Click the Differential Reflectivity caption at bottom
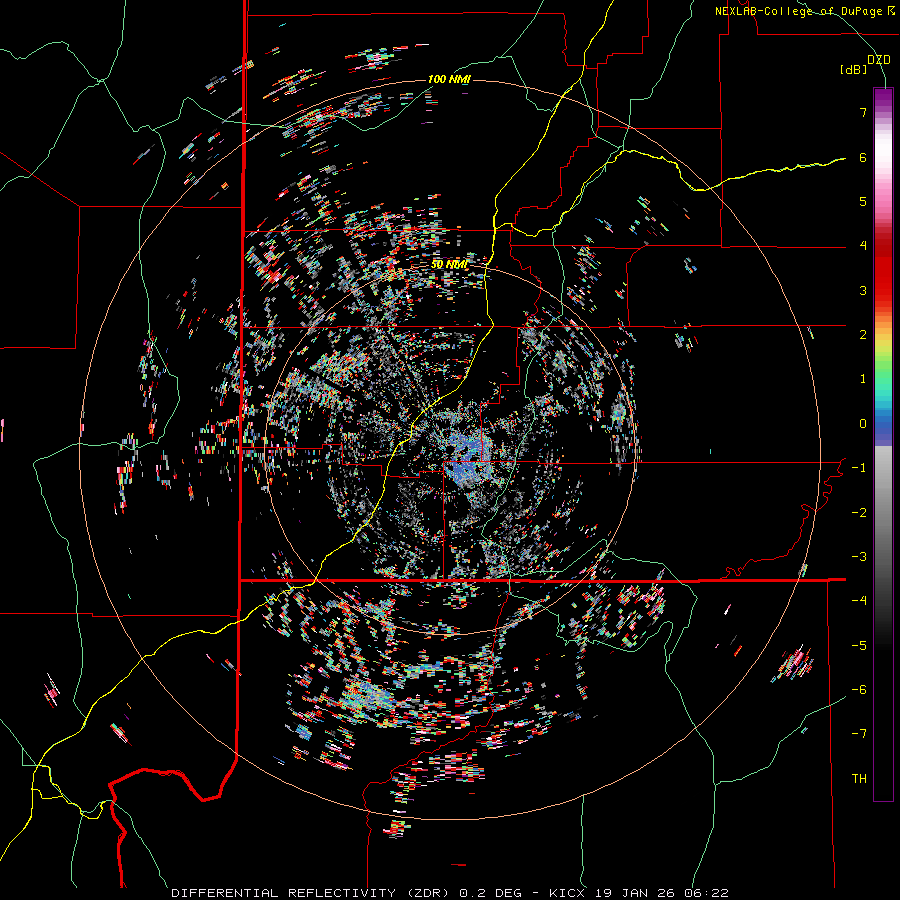 [450, 893]
